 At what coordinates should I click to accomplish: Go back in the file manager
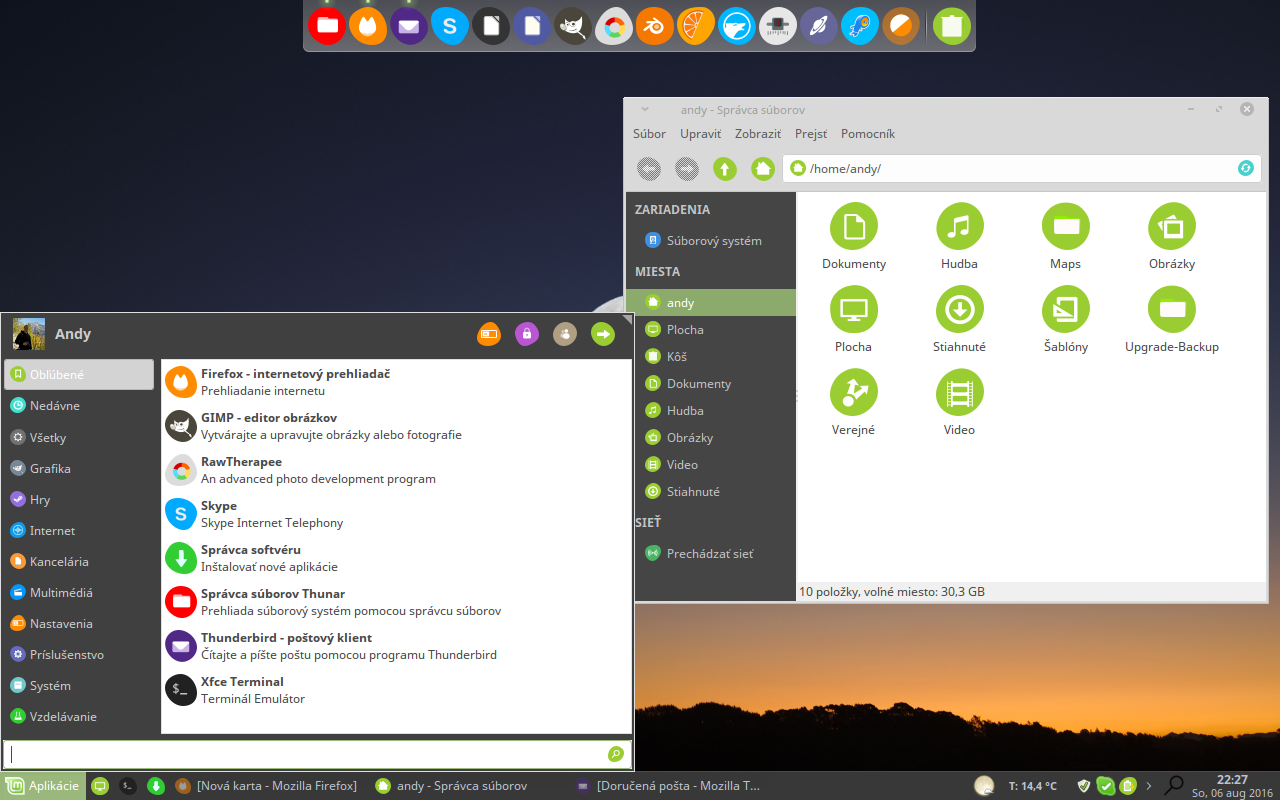[x=649, y=168]
